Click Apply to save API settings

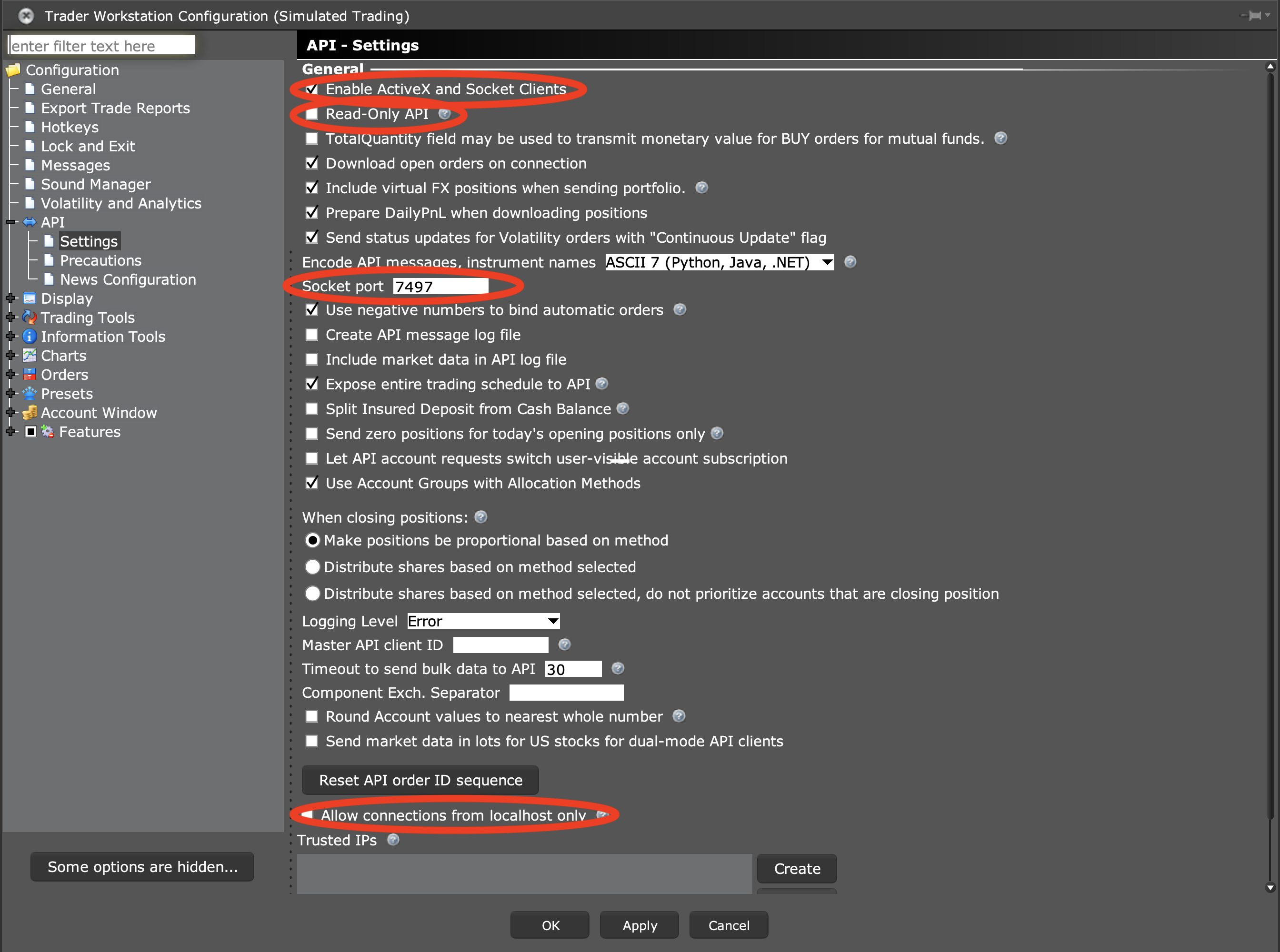[641, 925]
